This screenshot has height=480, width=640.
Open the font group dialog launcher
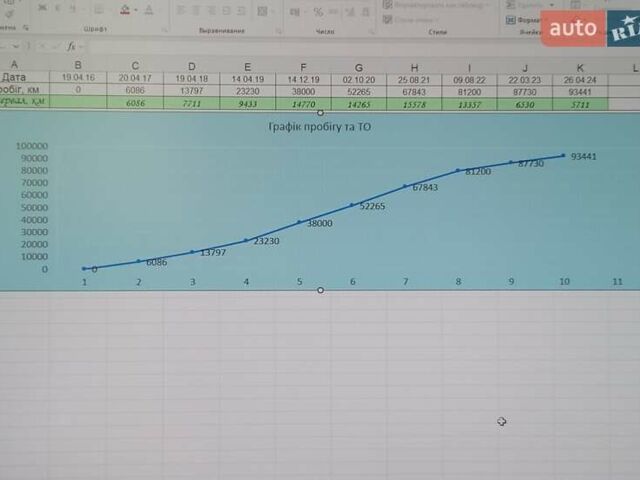[164, 30]
